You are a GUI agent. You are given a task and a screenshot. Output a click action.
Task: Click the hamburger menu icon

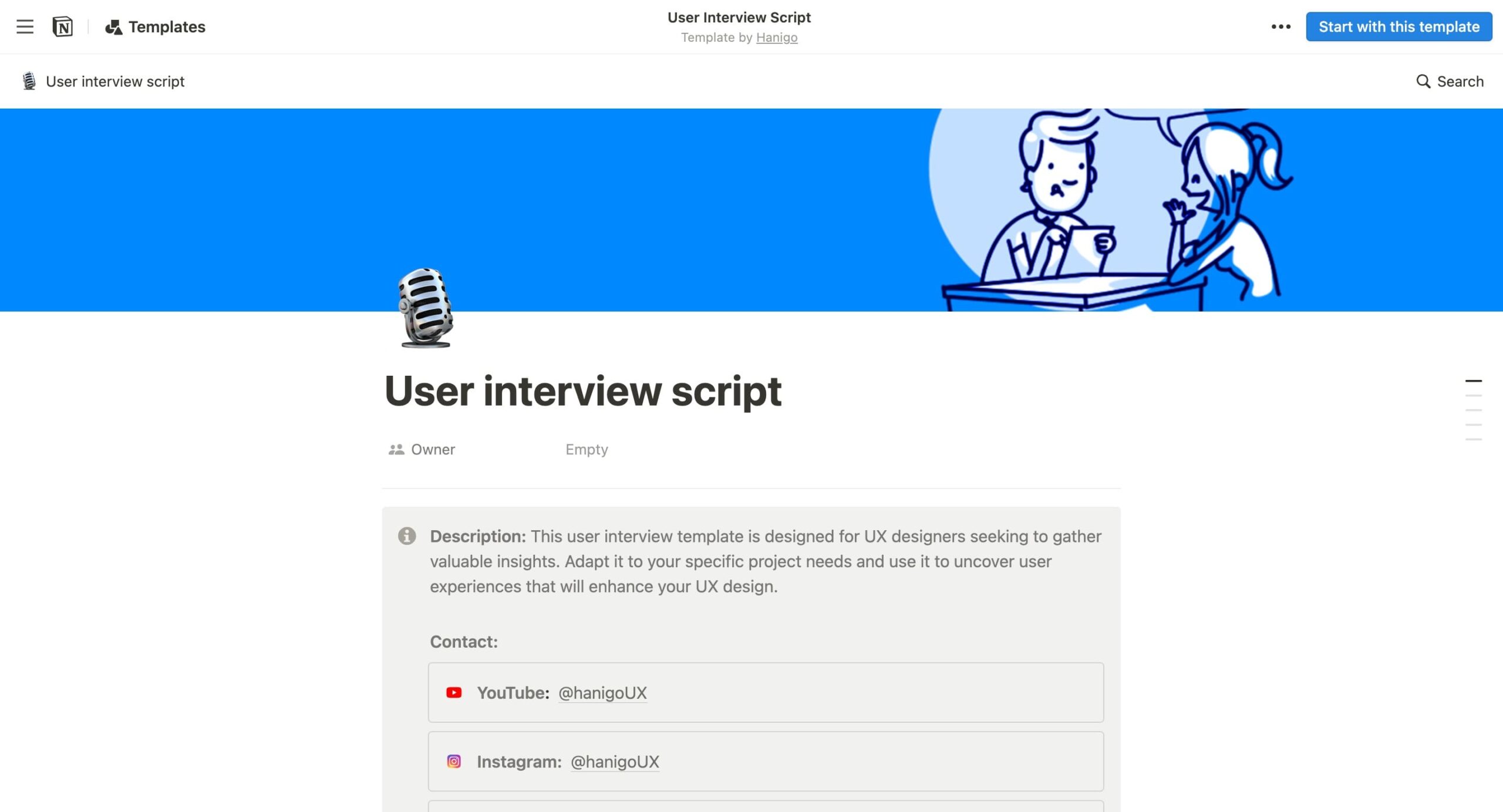click(x=25, y=26)
